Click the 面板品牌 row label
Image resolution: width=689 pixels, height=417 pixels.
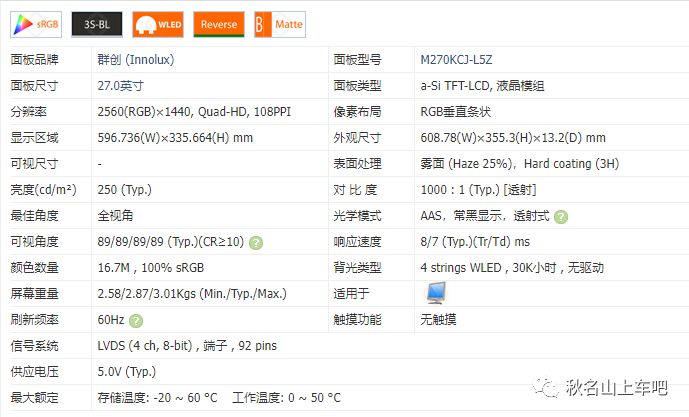(x=35, y=60)
